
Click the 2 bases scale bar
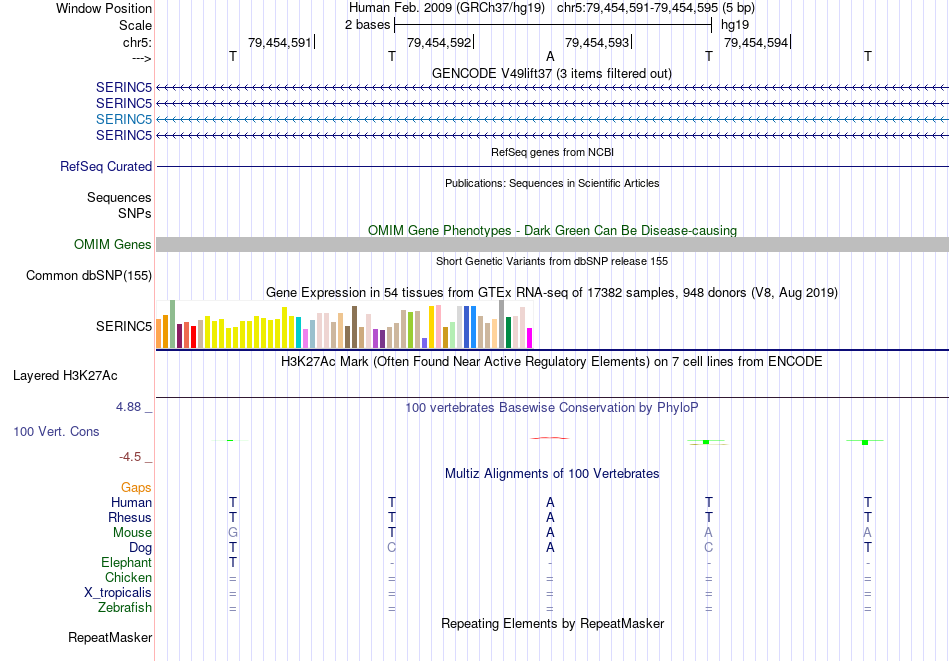tap(553, 25)
